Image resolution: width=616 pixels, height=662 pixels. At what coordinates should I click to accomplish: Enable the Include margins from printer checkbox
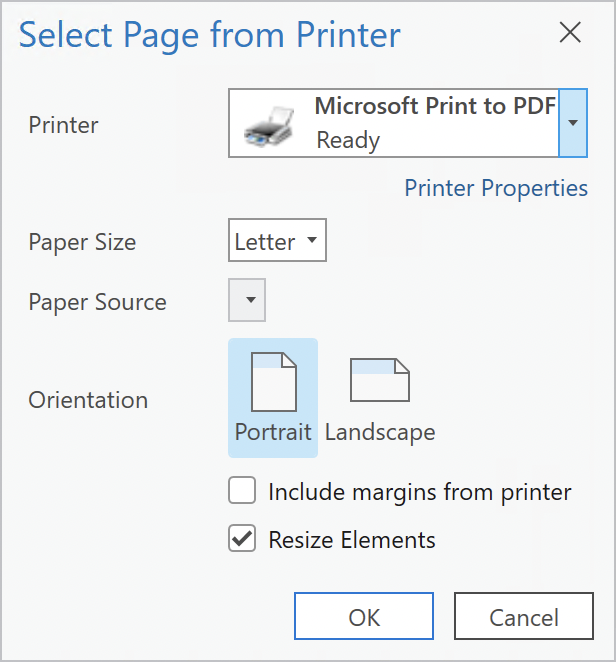tap(242, 492)
